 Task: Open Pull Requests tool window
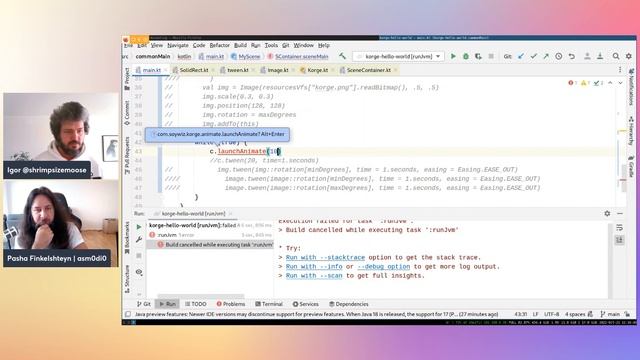[127, 155]
